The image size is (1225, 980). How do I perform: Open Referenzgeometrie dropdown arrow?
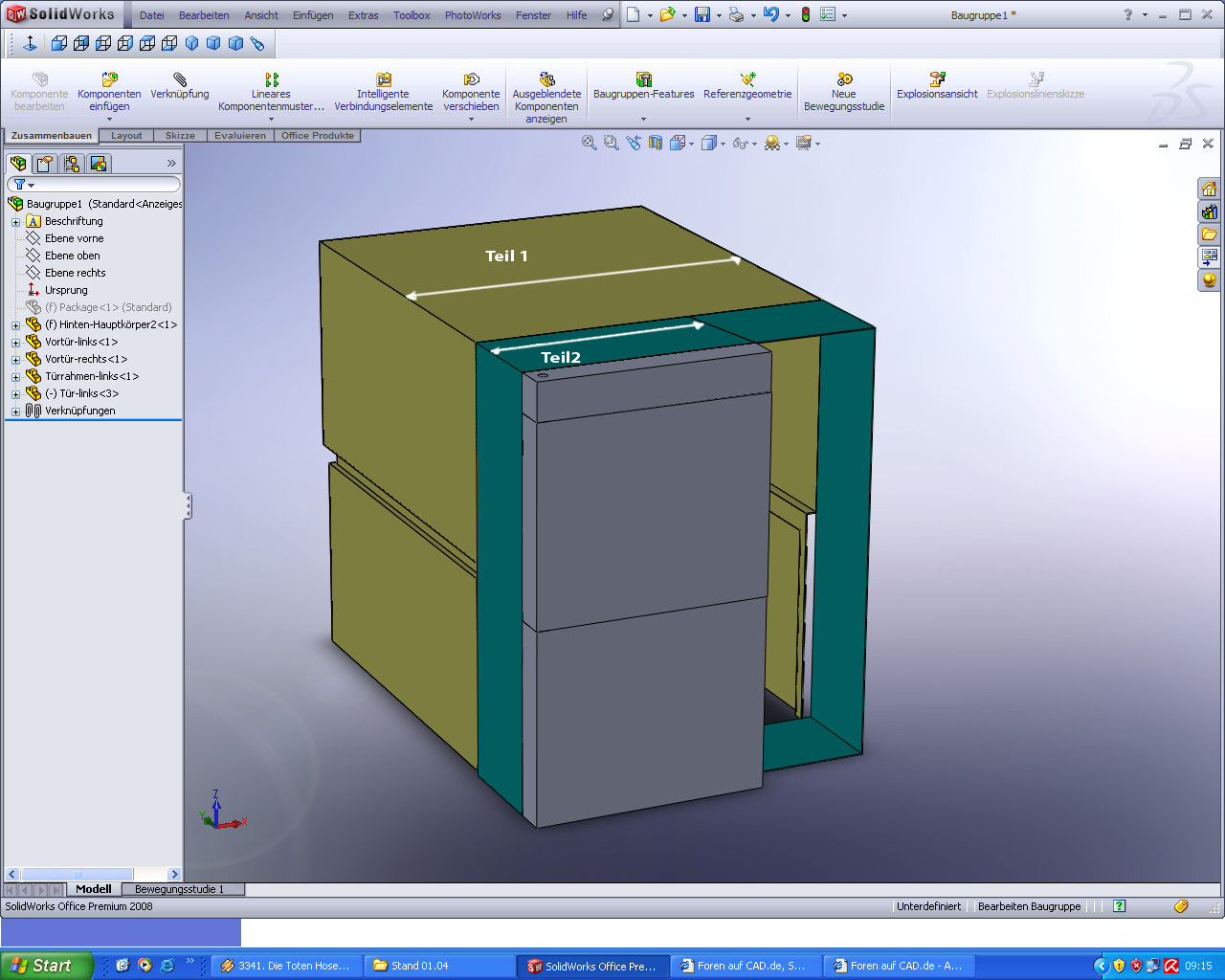click(747, 120)
